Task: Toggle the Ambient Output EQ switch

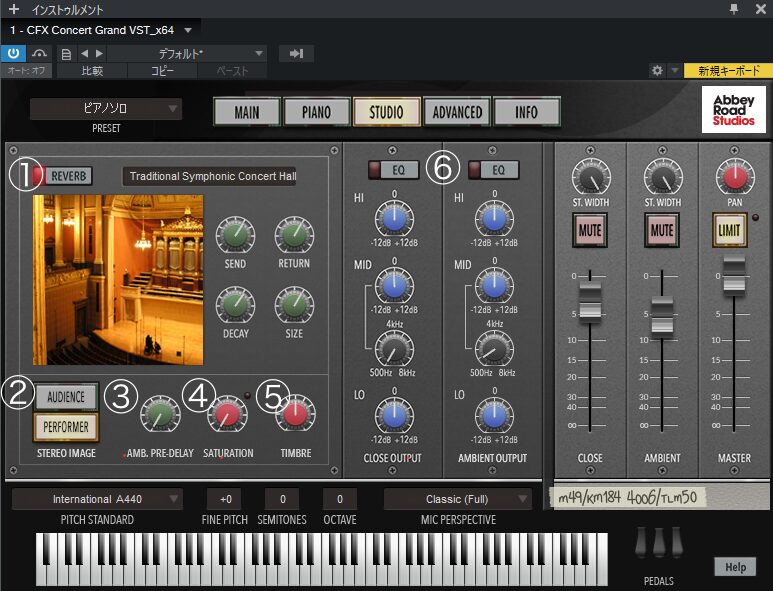Action: [493, 170]
